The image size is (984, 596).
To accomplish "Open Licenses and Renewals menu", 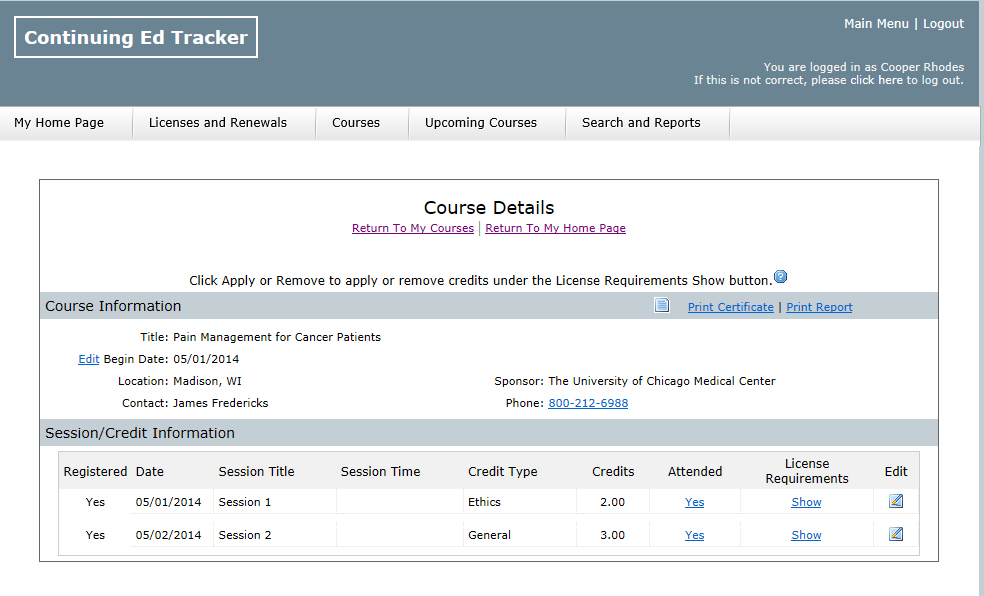I will tap(218, 123).
